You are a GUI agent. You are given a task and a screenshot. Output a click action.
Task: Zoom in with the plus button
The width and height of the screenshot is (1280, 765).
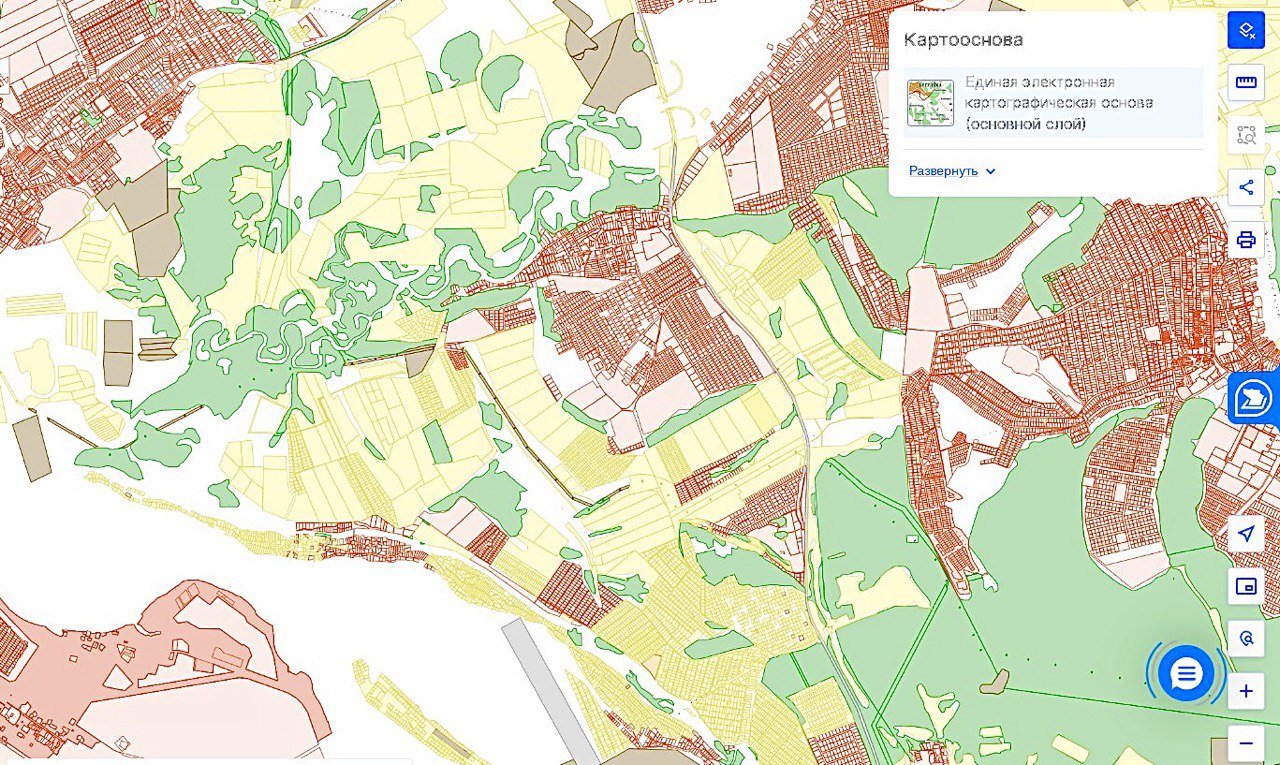[1246, 691]
